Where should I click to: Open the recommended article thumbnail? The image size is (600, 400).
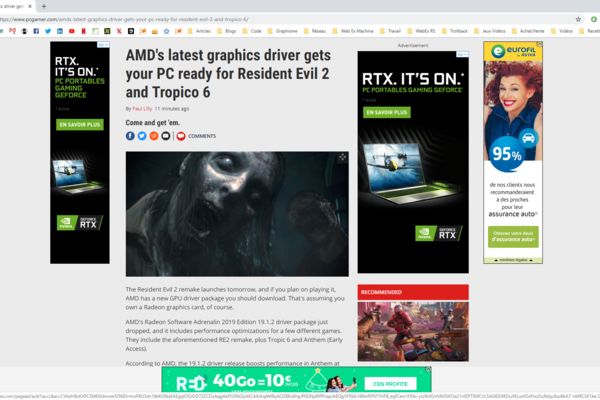[x=413, y=331]
